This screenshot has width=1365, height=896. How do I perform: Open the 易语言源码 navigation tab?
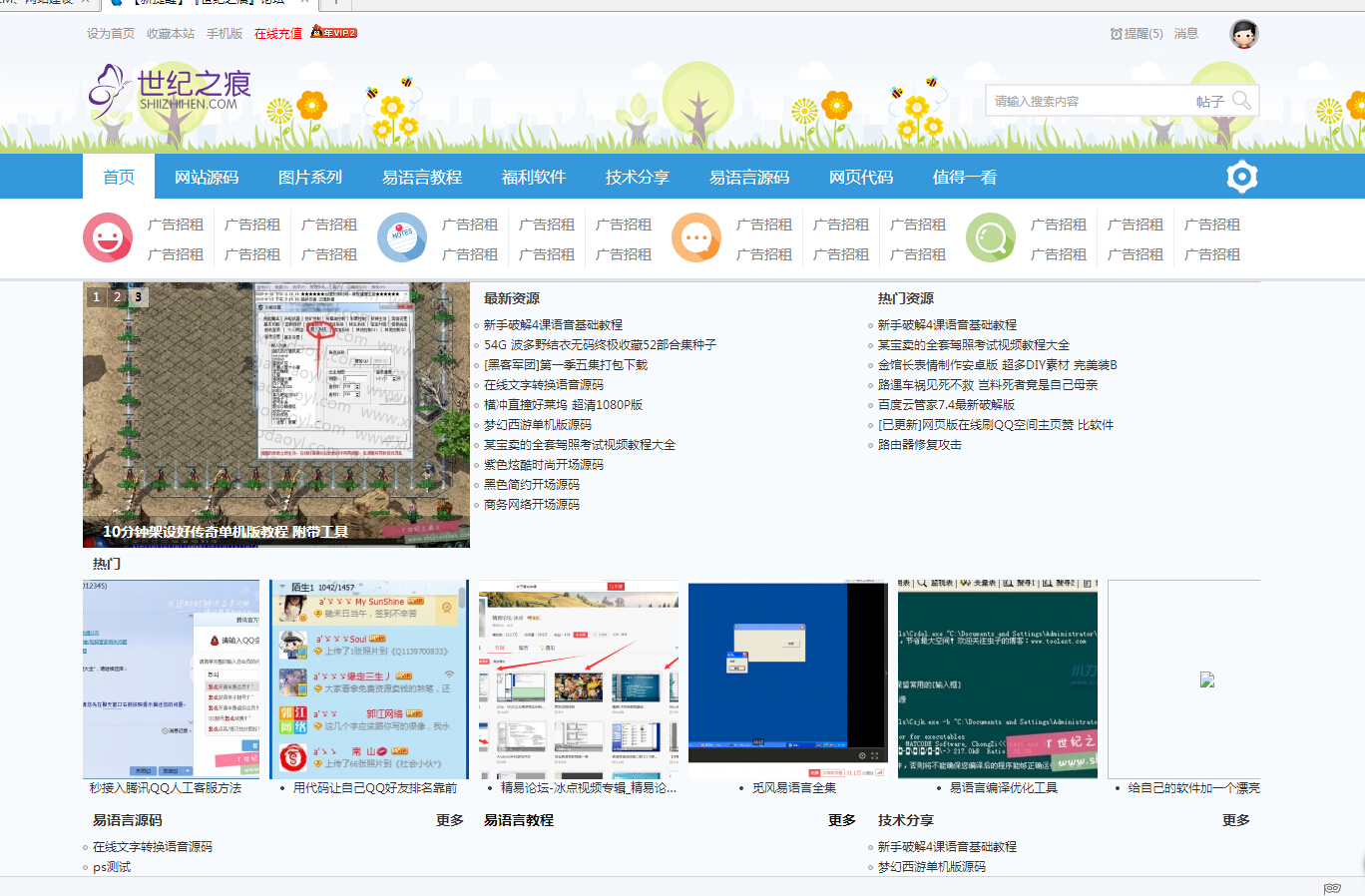(749, 177)
